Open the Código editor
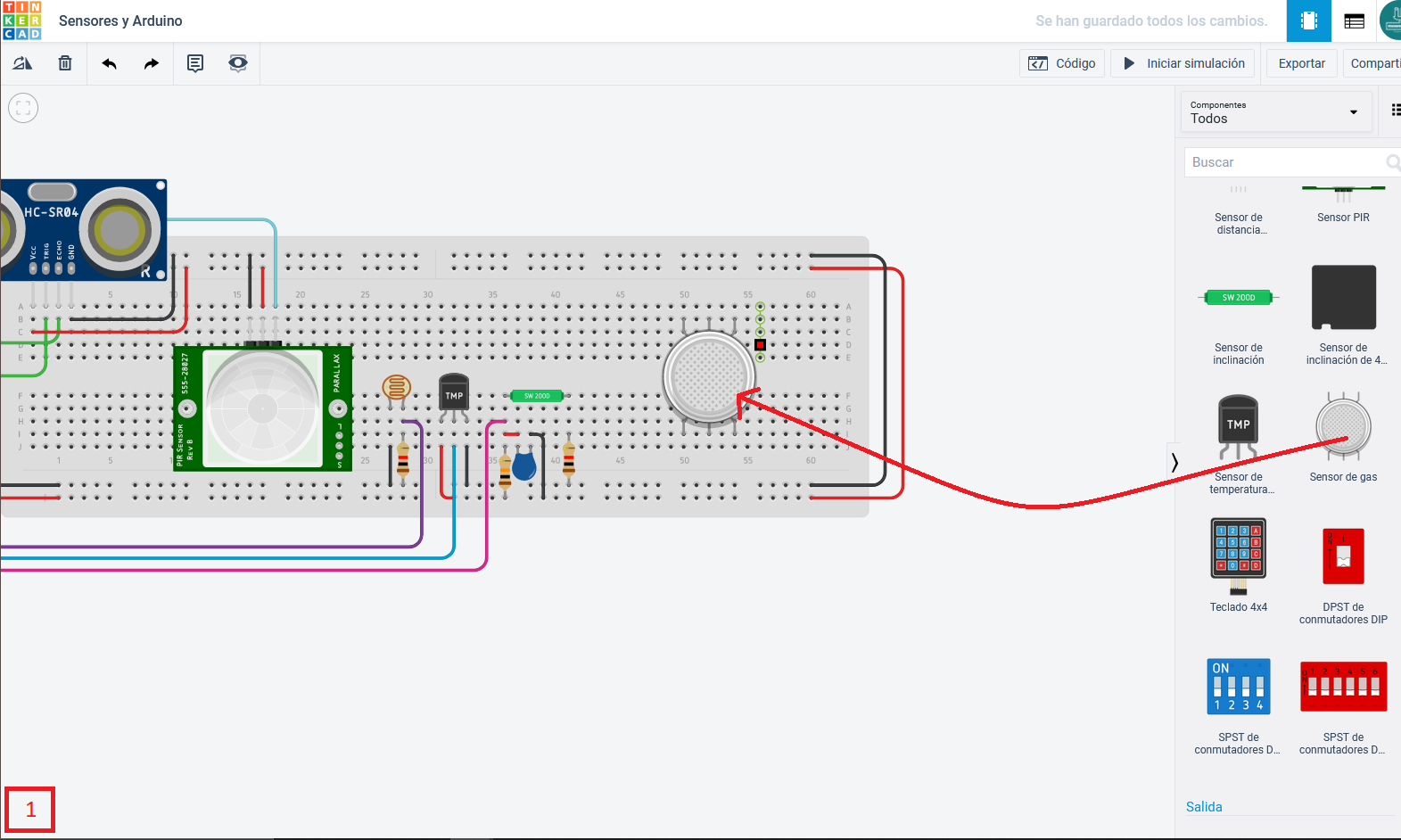Image resolution: width=1401 pixels, height=840 pixels. (x=1062, y=63)
